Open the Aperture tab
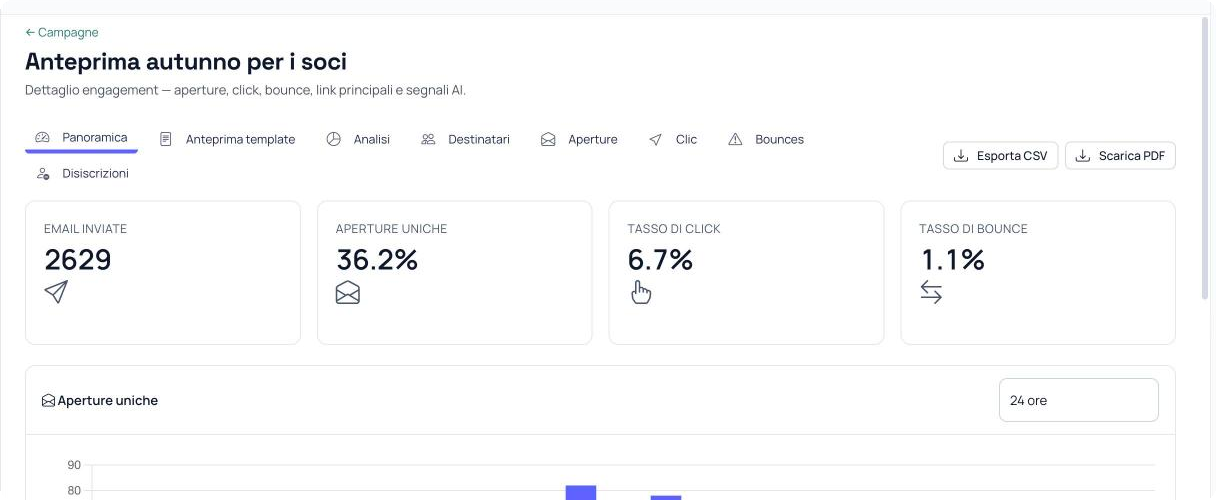 (x=579, y=140)
